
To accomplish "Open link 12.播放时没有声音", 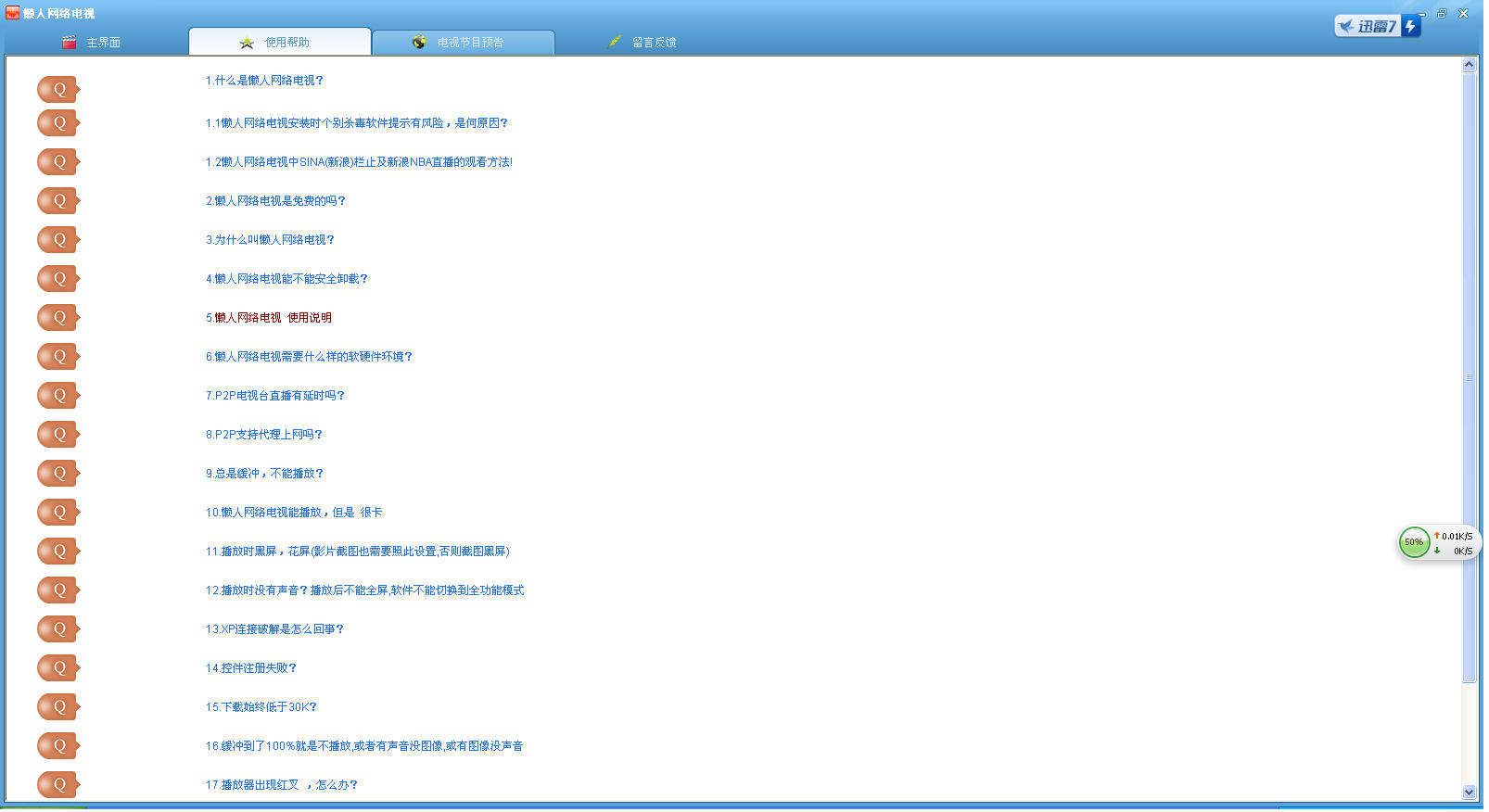I will click(364, 590).
